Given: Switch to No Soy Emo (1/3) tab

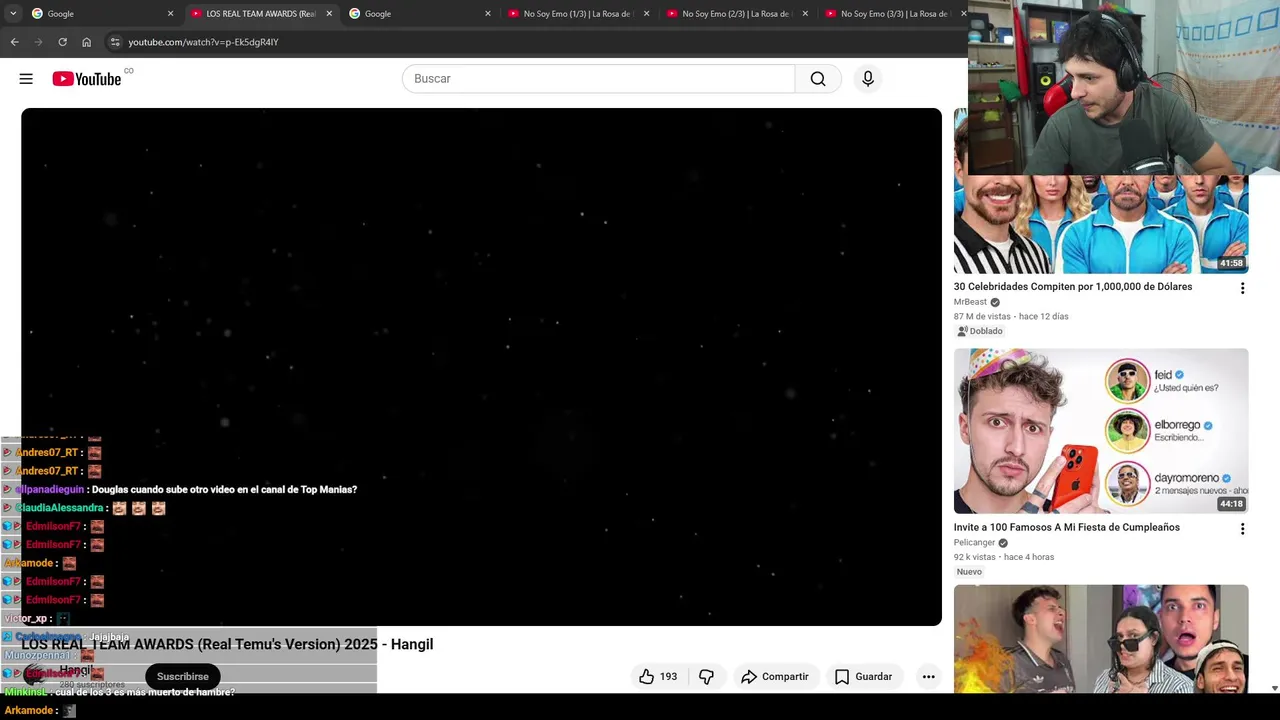Looking at the screenshot, I should 579,14.
